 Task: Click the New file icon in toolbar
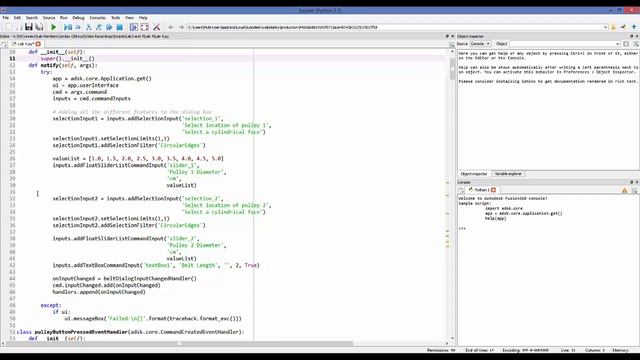(8, 27)
